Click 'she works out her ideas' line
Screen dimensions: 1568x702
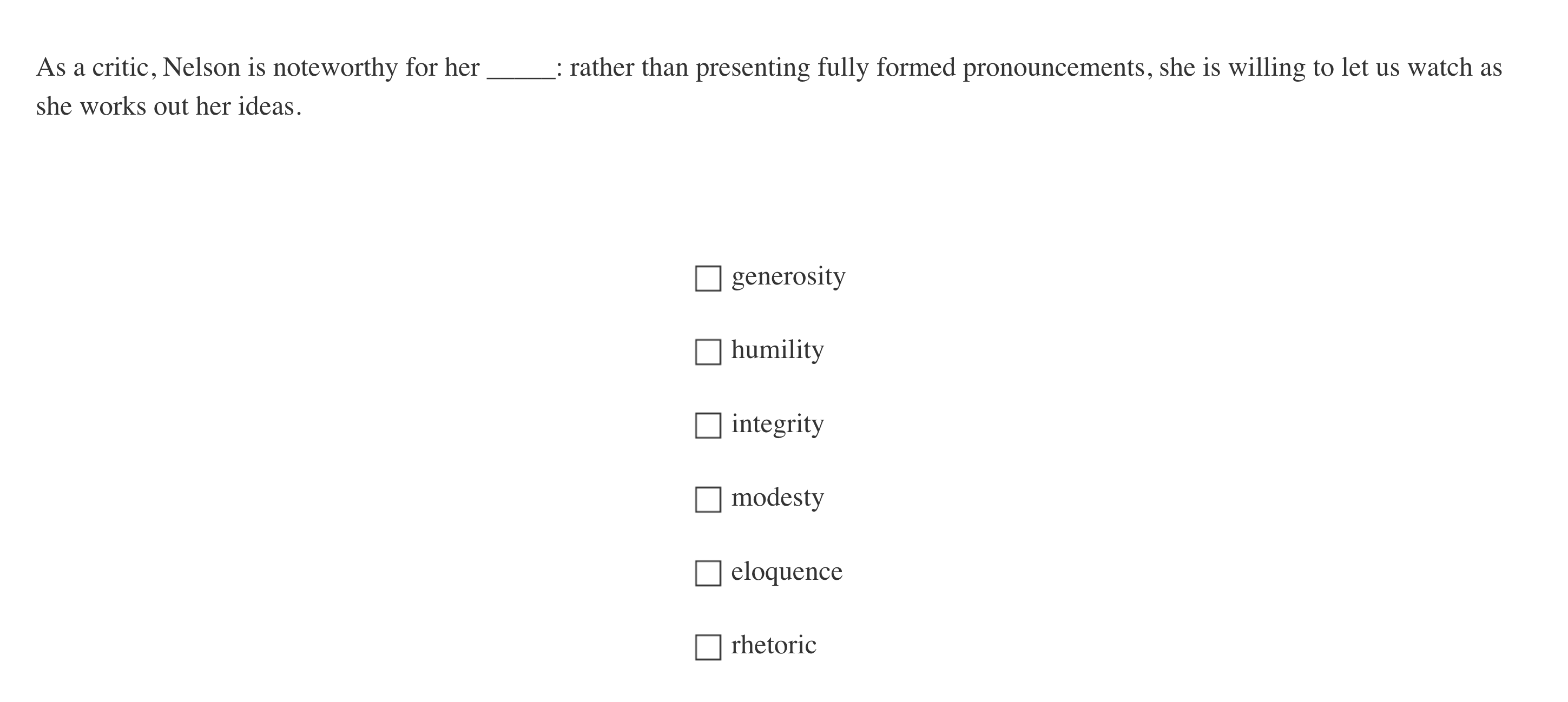168,107
